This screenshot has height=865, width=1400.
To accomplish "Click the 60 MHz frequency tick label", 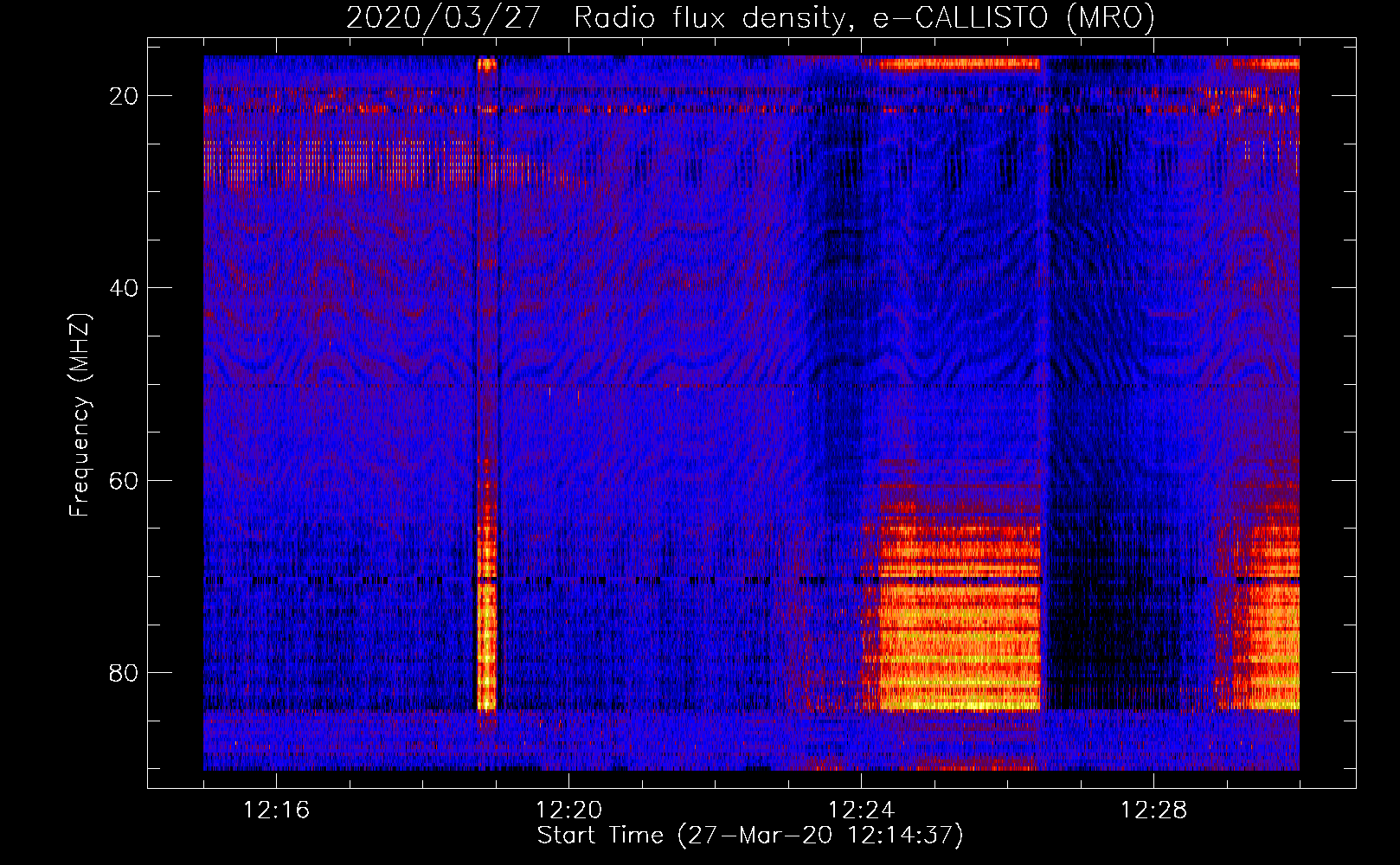I will click(125, 481).
